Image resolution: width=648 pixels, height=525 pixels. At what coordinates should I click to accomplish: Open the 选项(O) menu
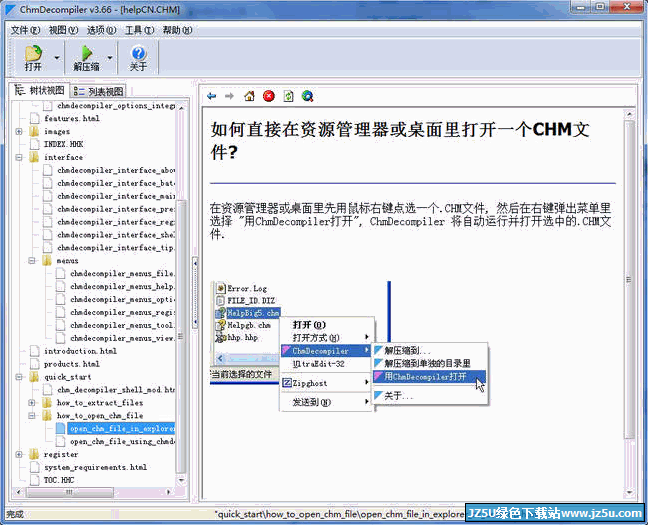[101, 30]
